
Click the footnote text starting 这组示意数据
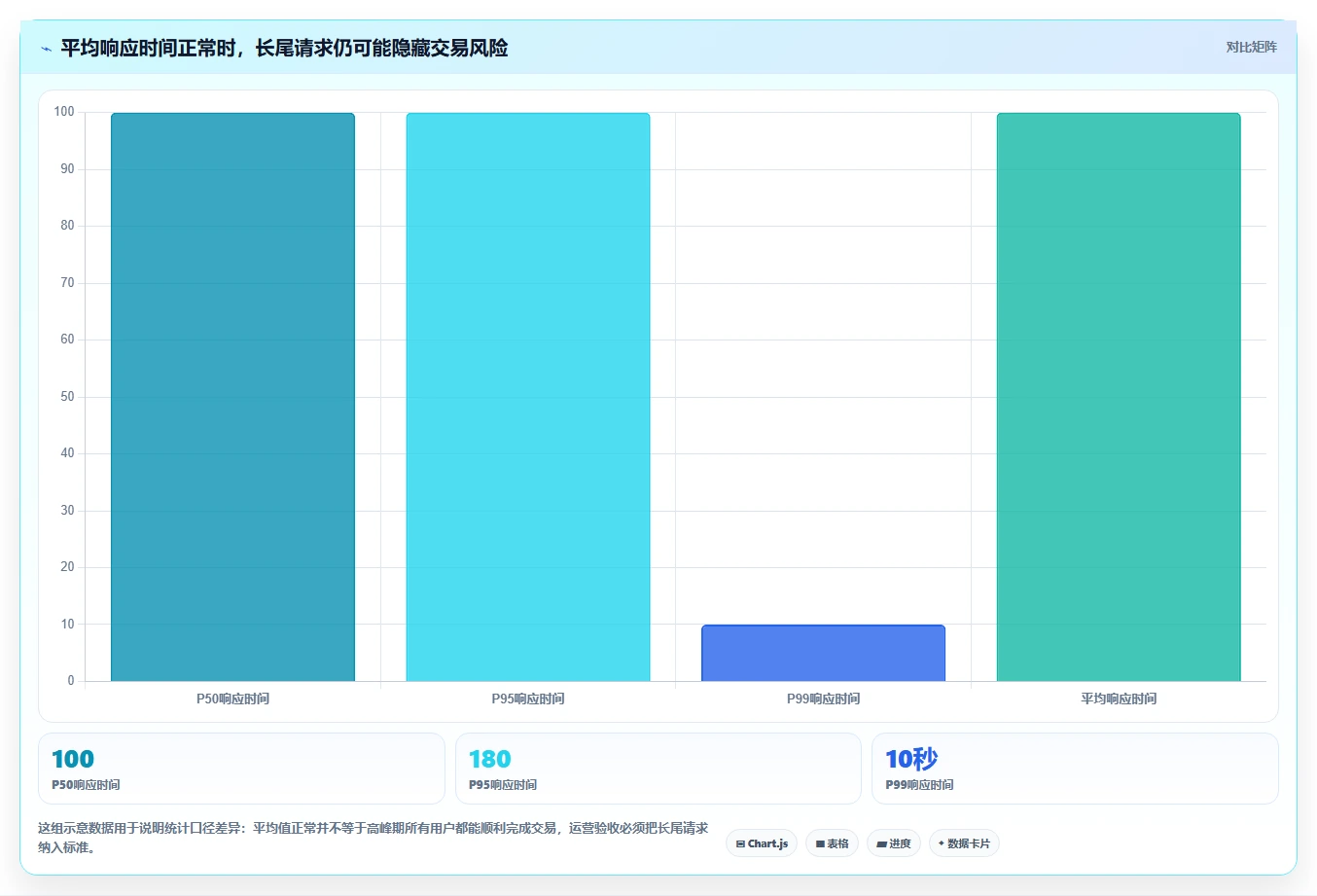pos(374,838)
